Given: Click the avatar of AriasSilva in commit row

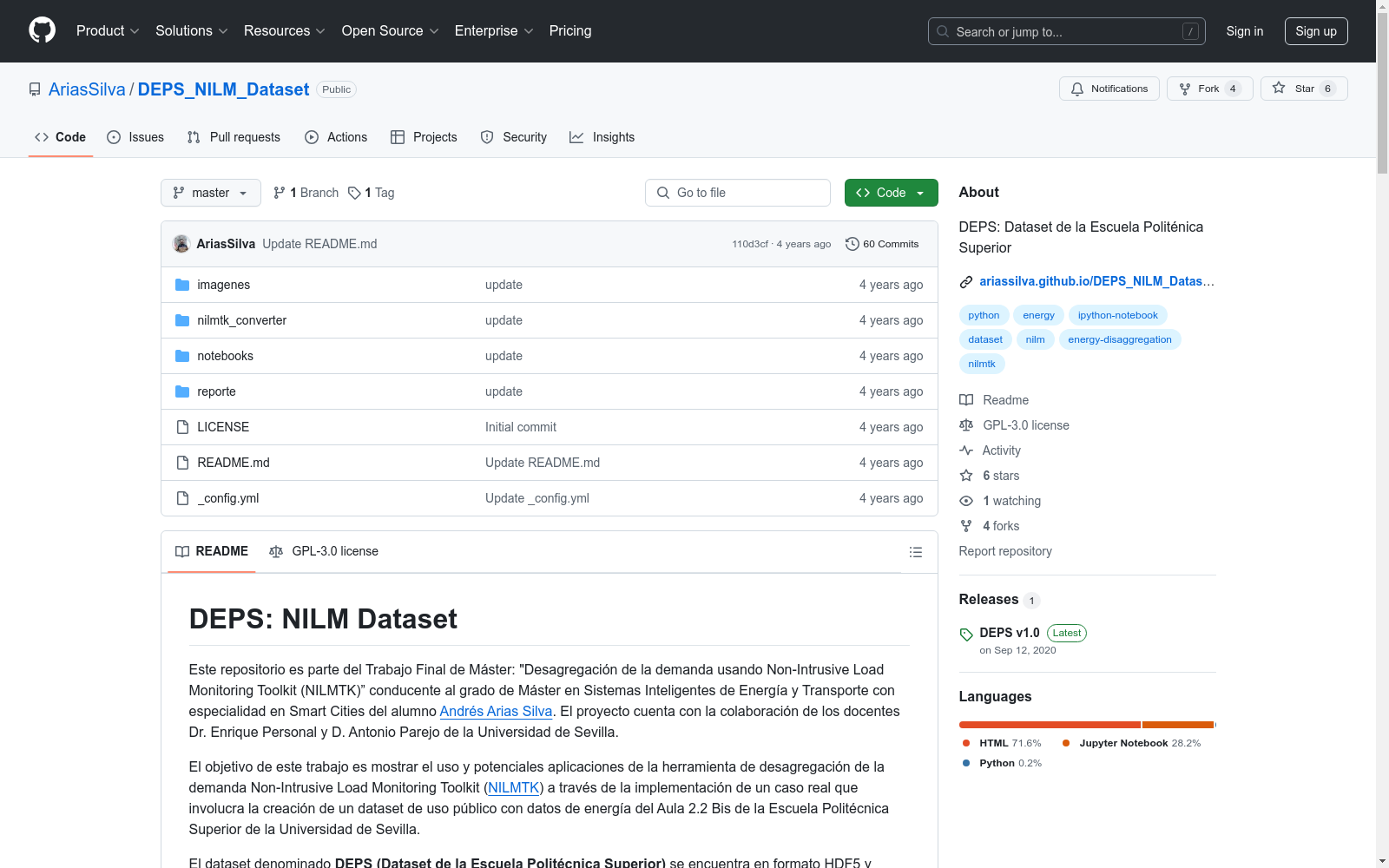Looking at the screenshot, I should tap(181, 244).
